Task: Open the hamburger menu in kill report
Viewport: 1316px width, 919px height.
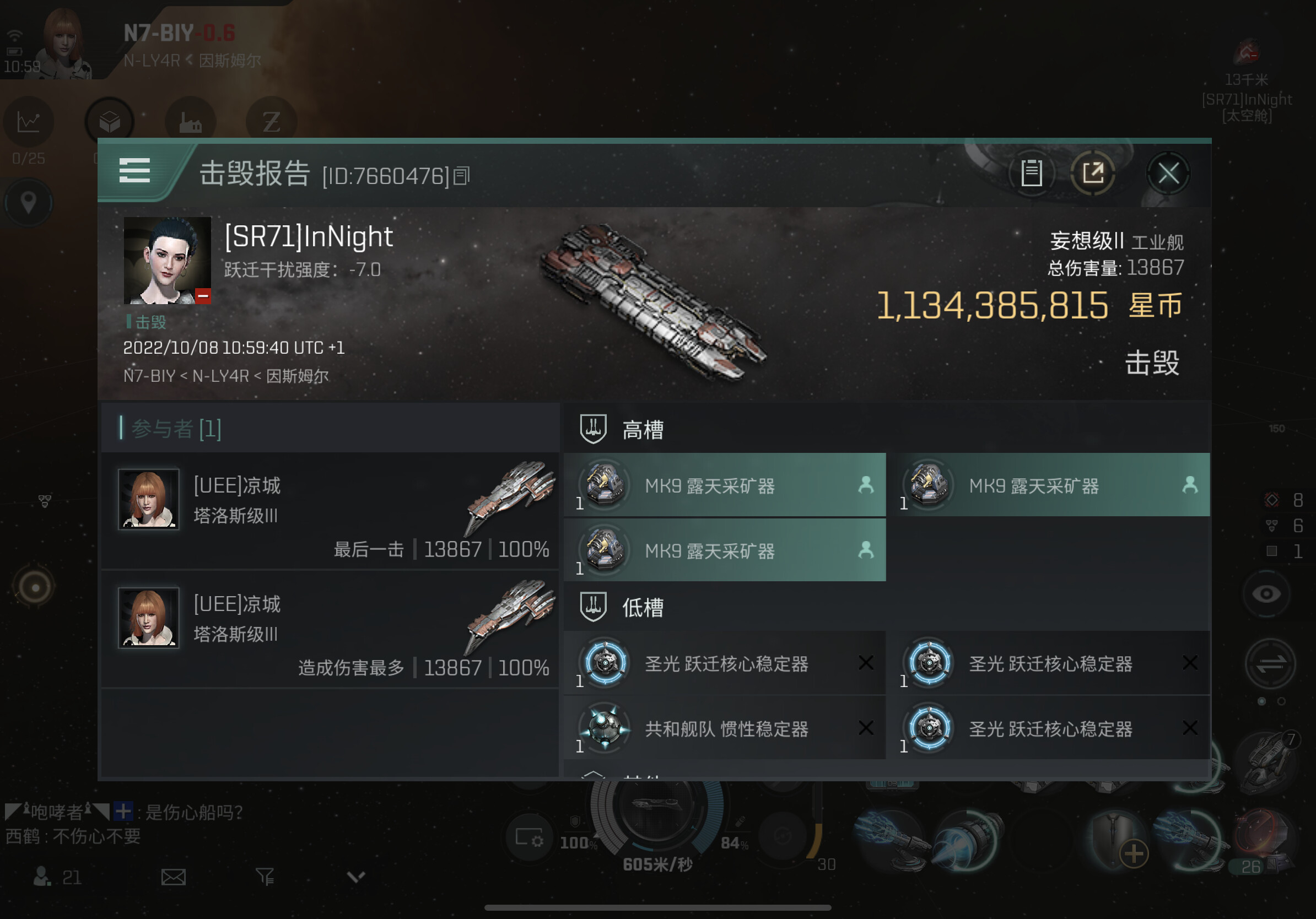Action: [x=134, y=171]
